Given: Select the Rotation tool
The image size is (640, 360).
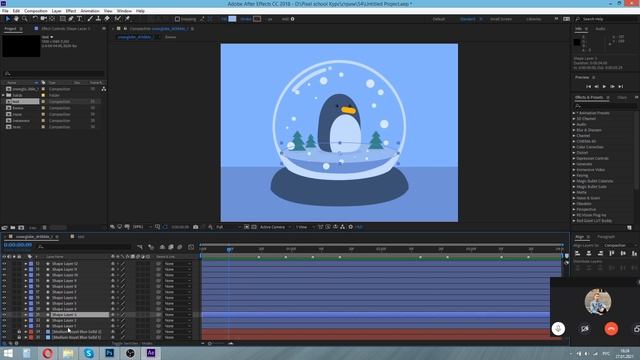Looking at the screenshot, I should coord(35,19).
